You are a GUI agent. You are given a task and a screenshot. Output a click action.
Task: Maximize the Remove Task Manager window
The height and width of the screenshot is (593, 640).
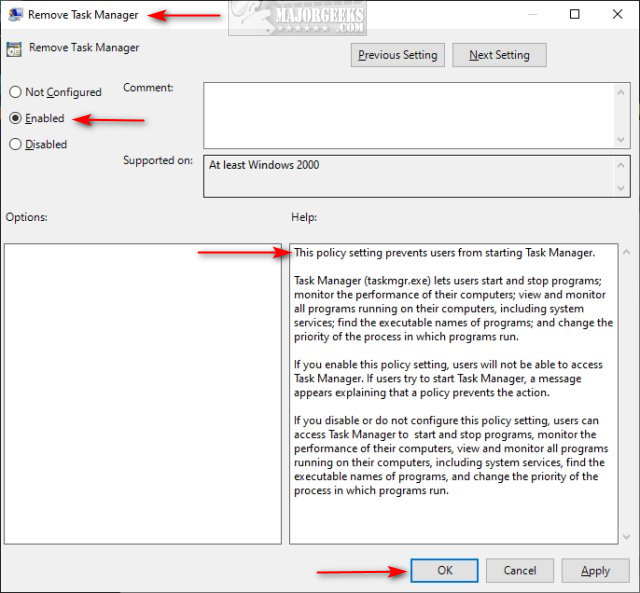[575, 14]
